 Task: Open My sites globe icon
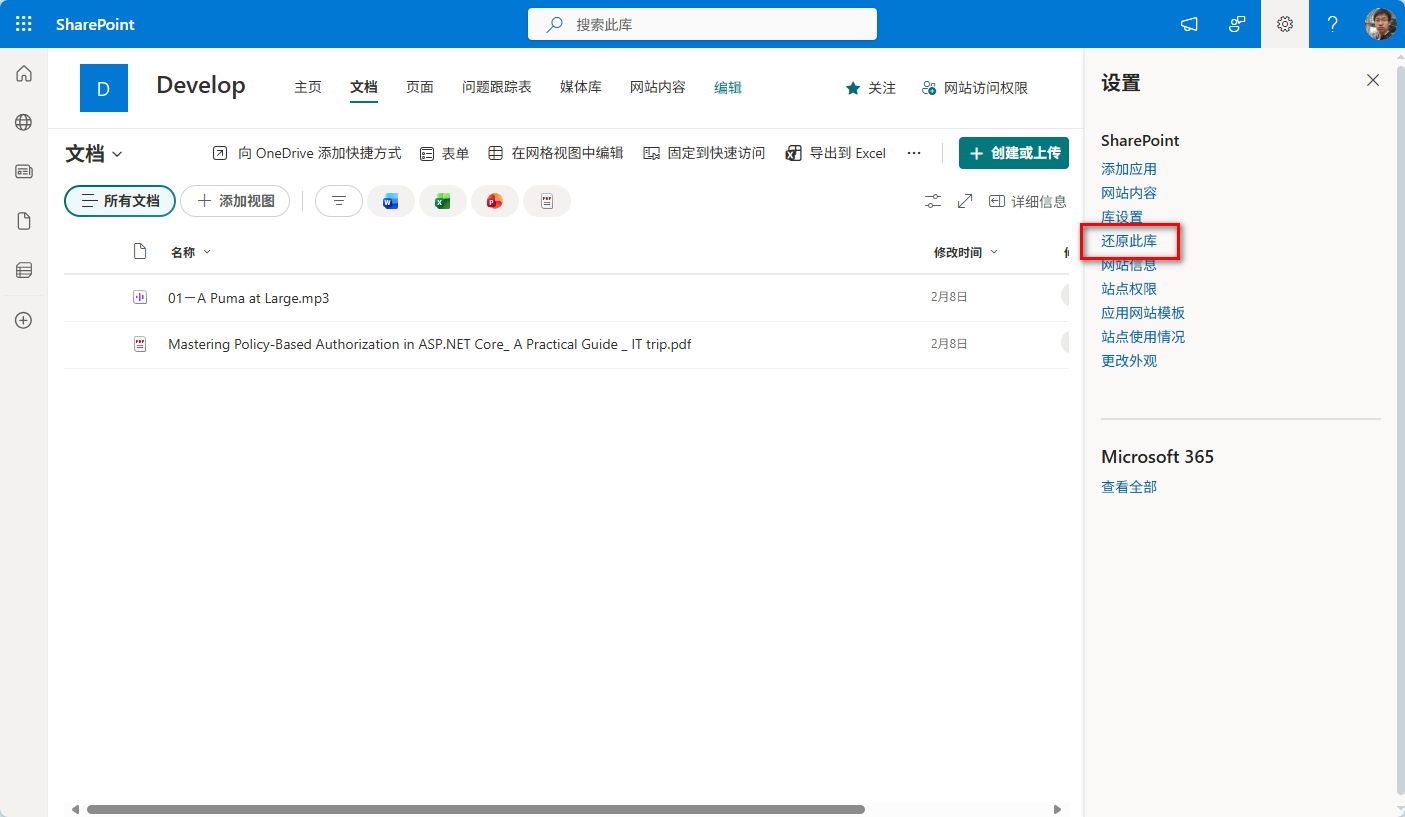[24, 122]
